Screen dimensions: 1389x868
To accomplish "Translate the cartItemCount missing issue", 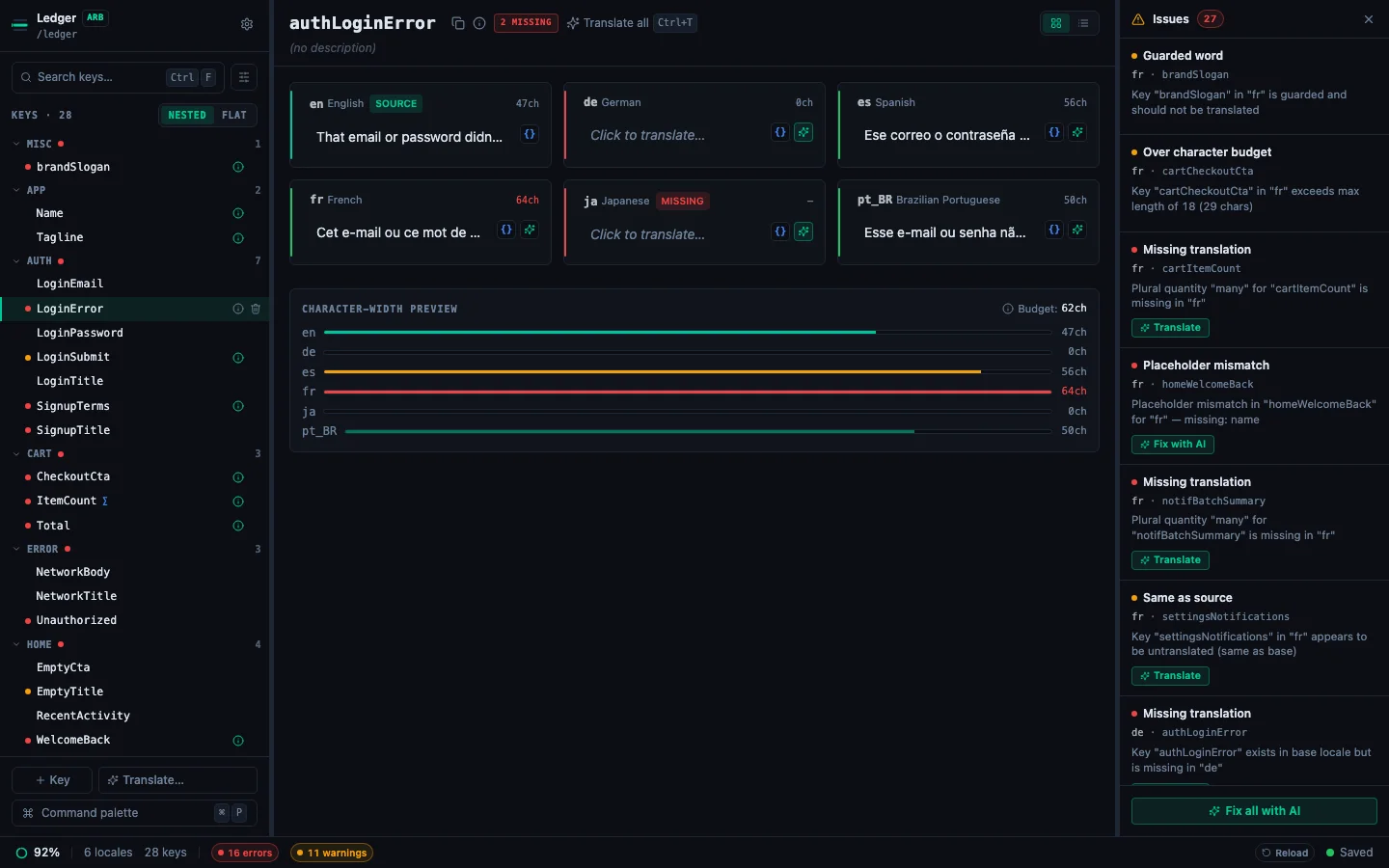I will click(x=1170, y=328).
